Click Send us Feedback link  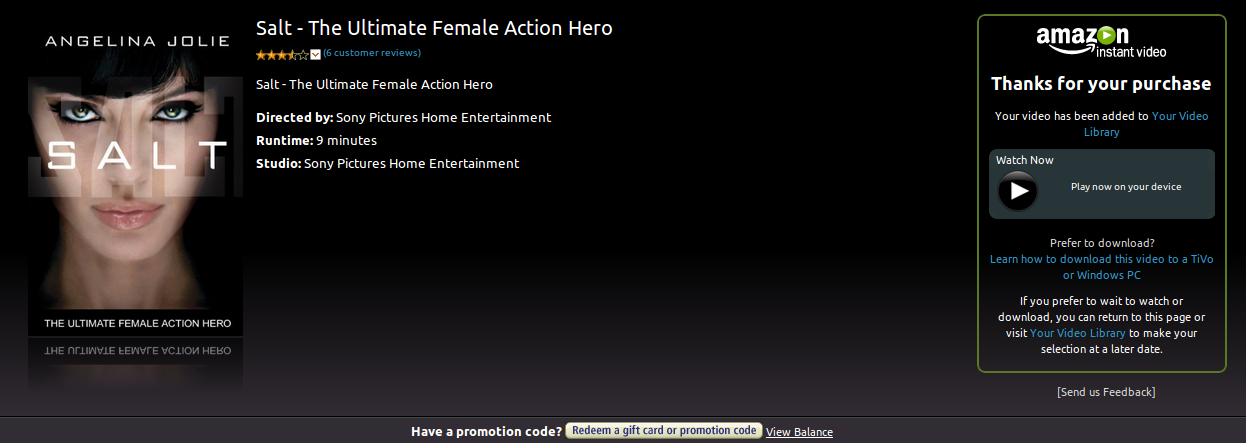point(1106,392)
